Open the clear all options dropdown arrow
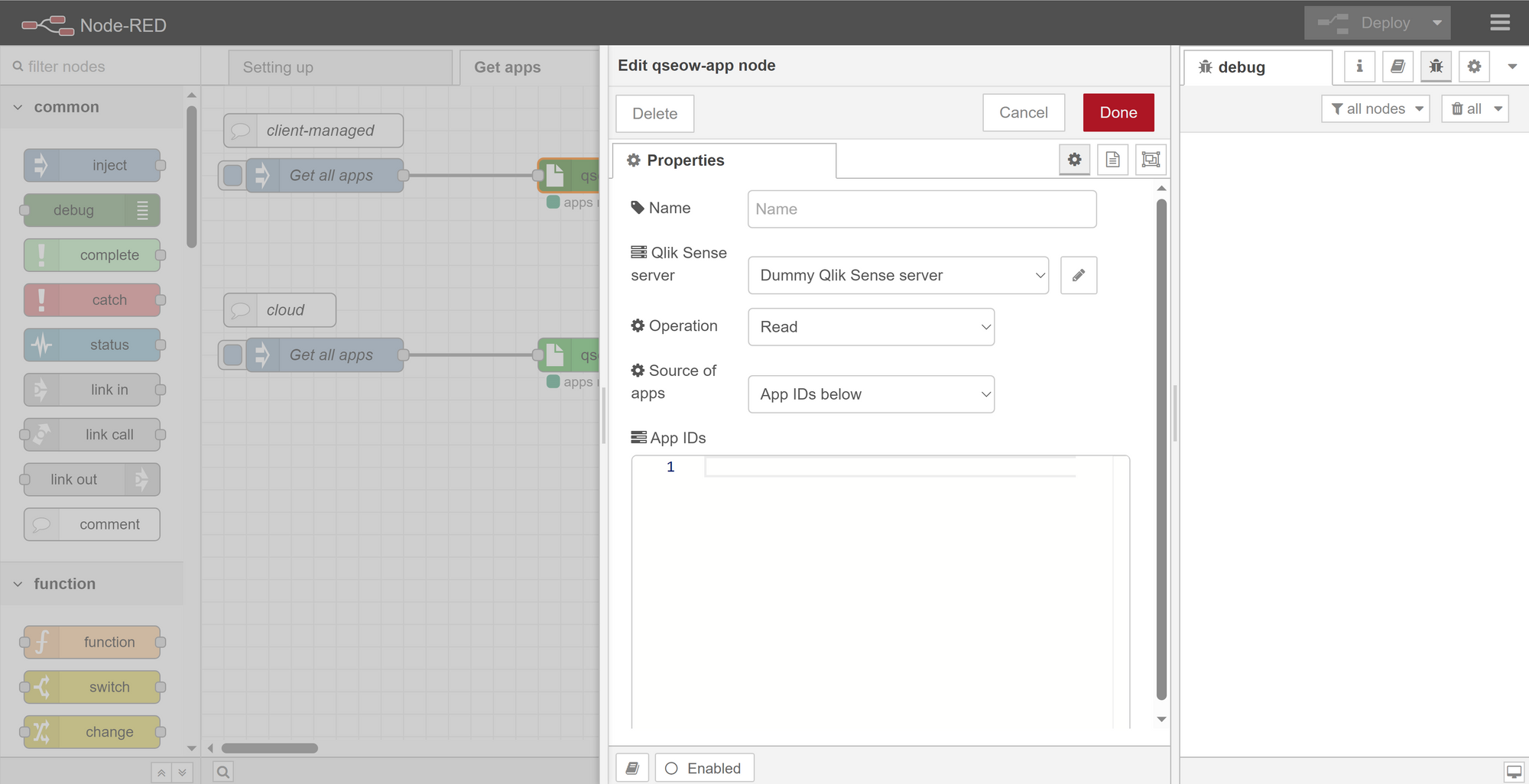 (x=1498, y=109)
